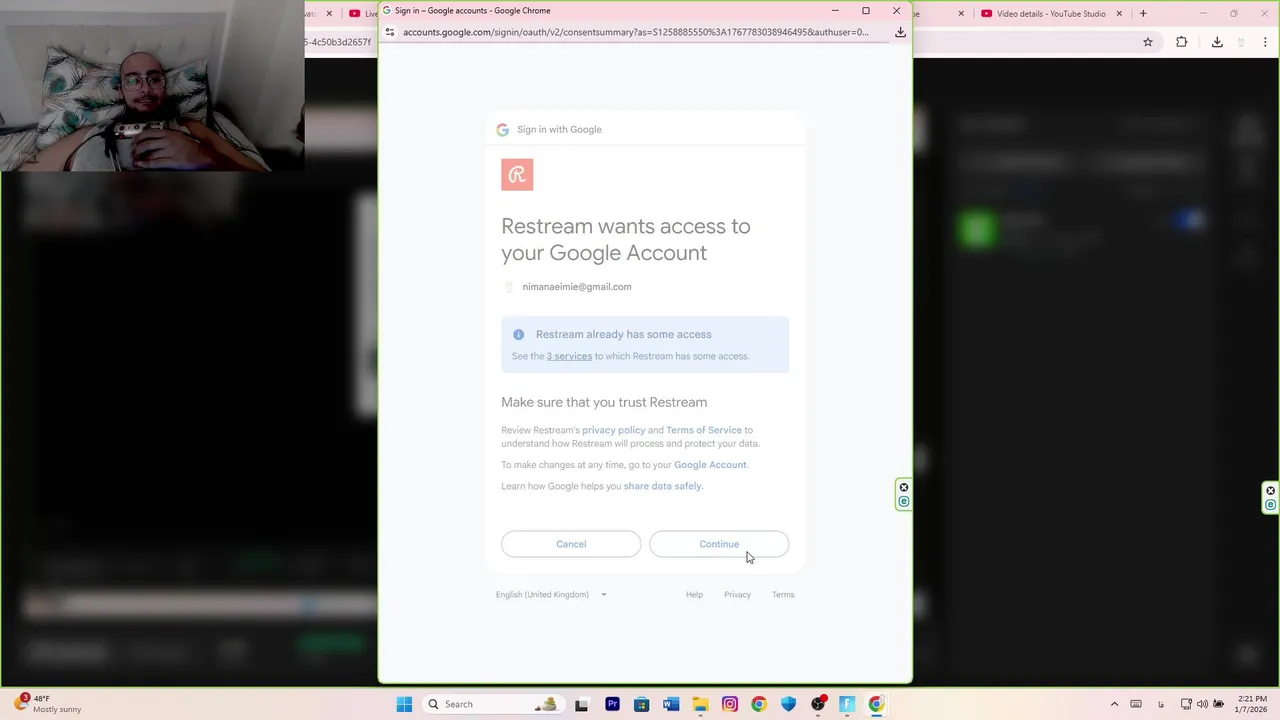Viewport: 1280px width, 720px height.
Task: Open Task View from the taskbar
Action: [x=582, y=704]
